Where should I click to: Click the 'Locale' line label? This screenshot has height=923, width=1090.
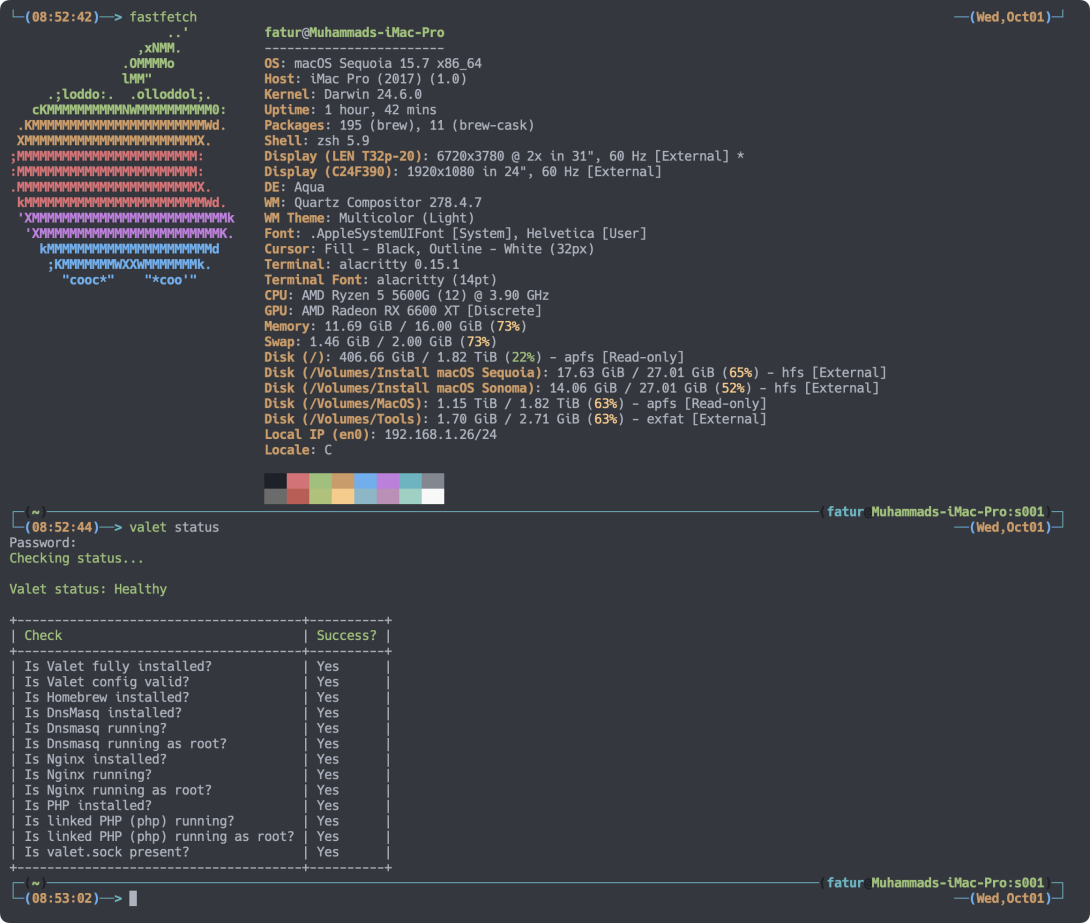(x=286, y=450)
